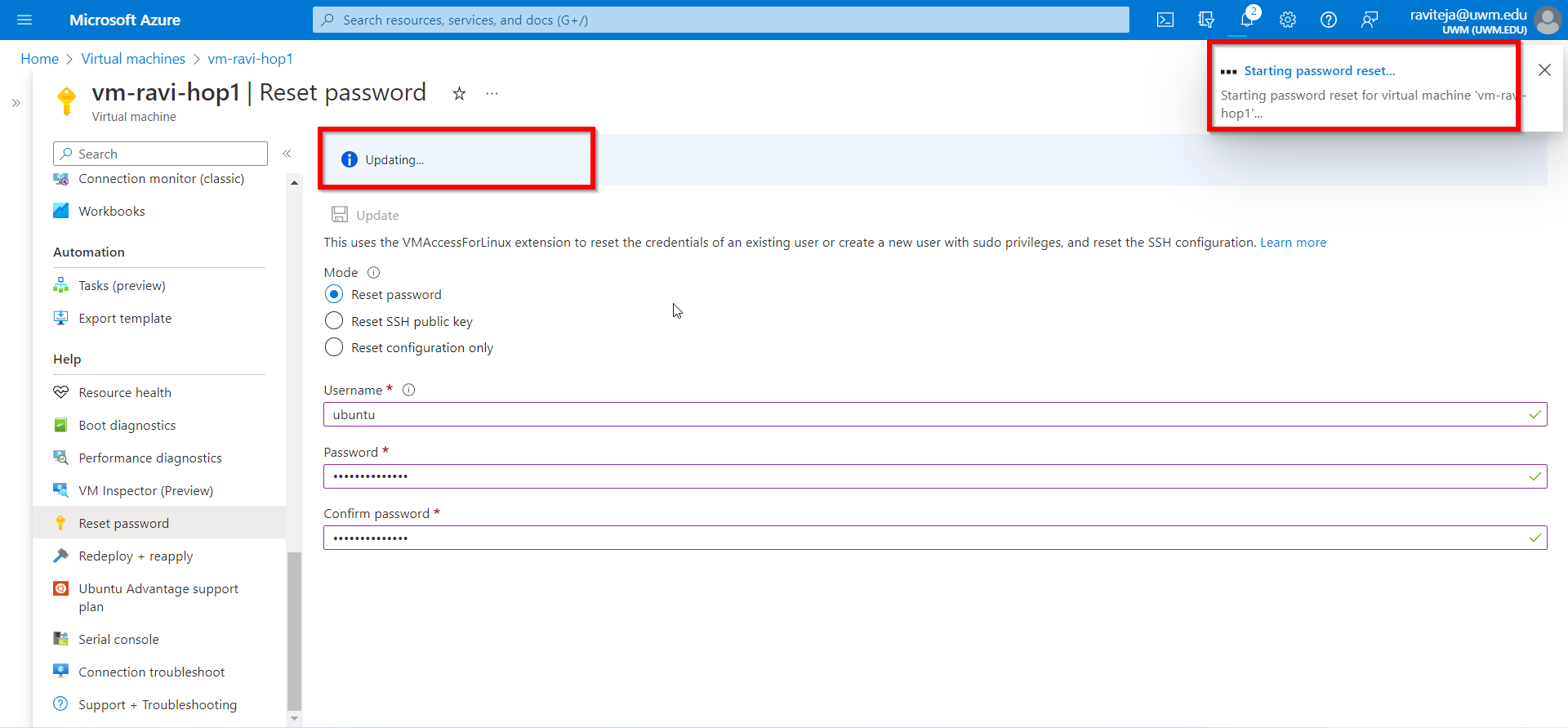Screen dimensions: 1568x728
Task: Favorite this page with the star icon
Action: (459, 93)
